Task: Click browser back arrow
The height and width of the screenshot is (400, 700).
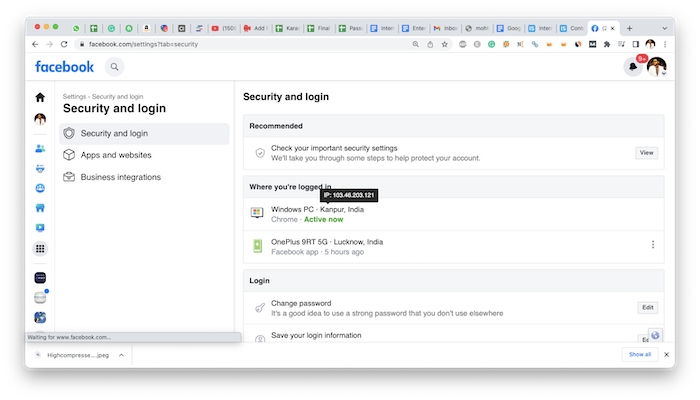Action: pos(35,44)
